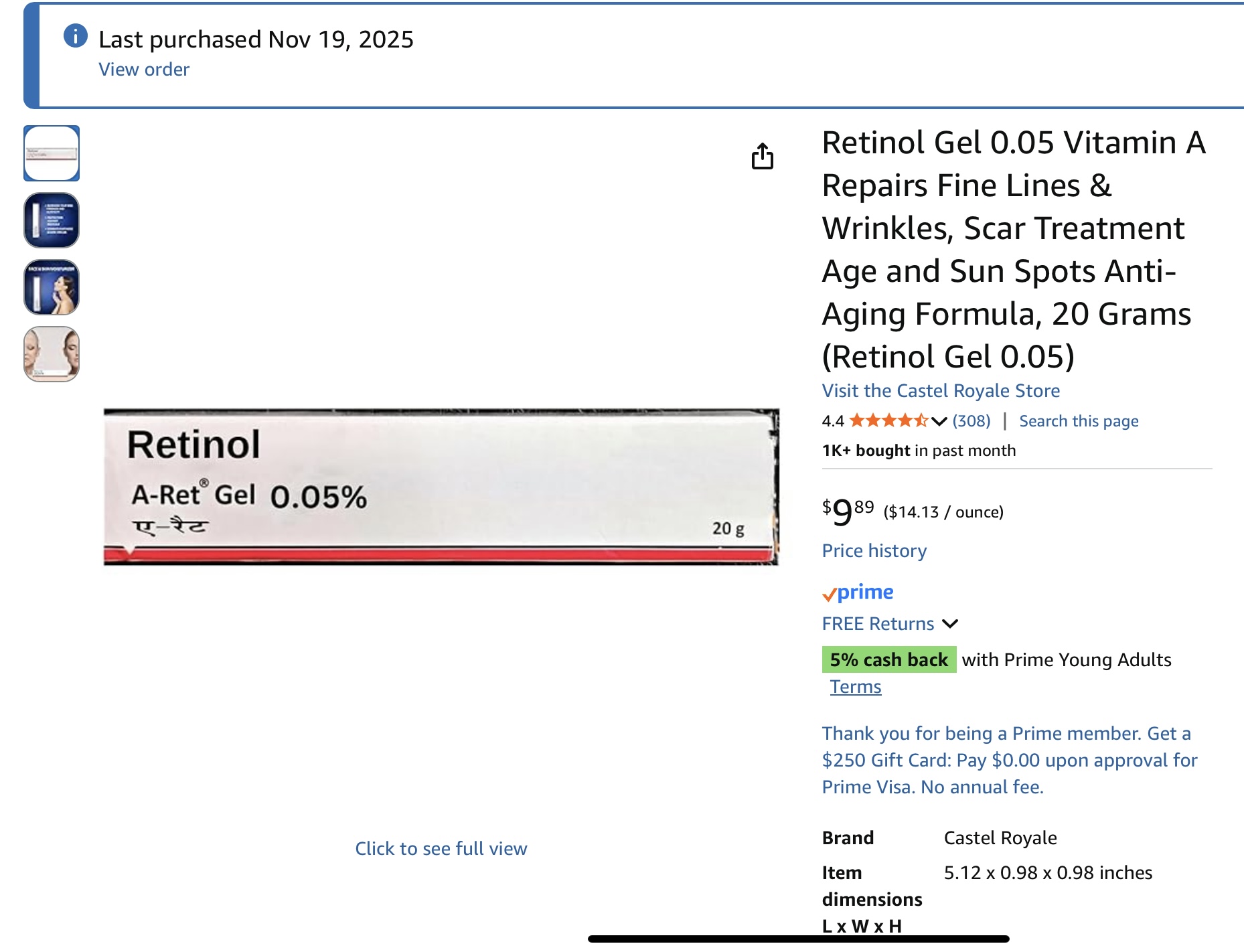Screen dimensions: 1244x952
Task: Tap the share icon above product image
Action: pos(762,157)
